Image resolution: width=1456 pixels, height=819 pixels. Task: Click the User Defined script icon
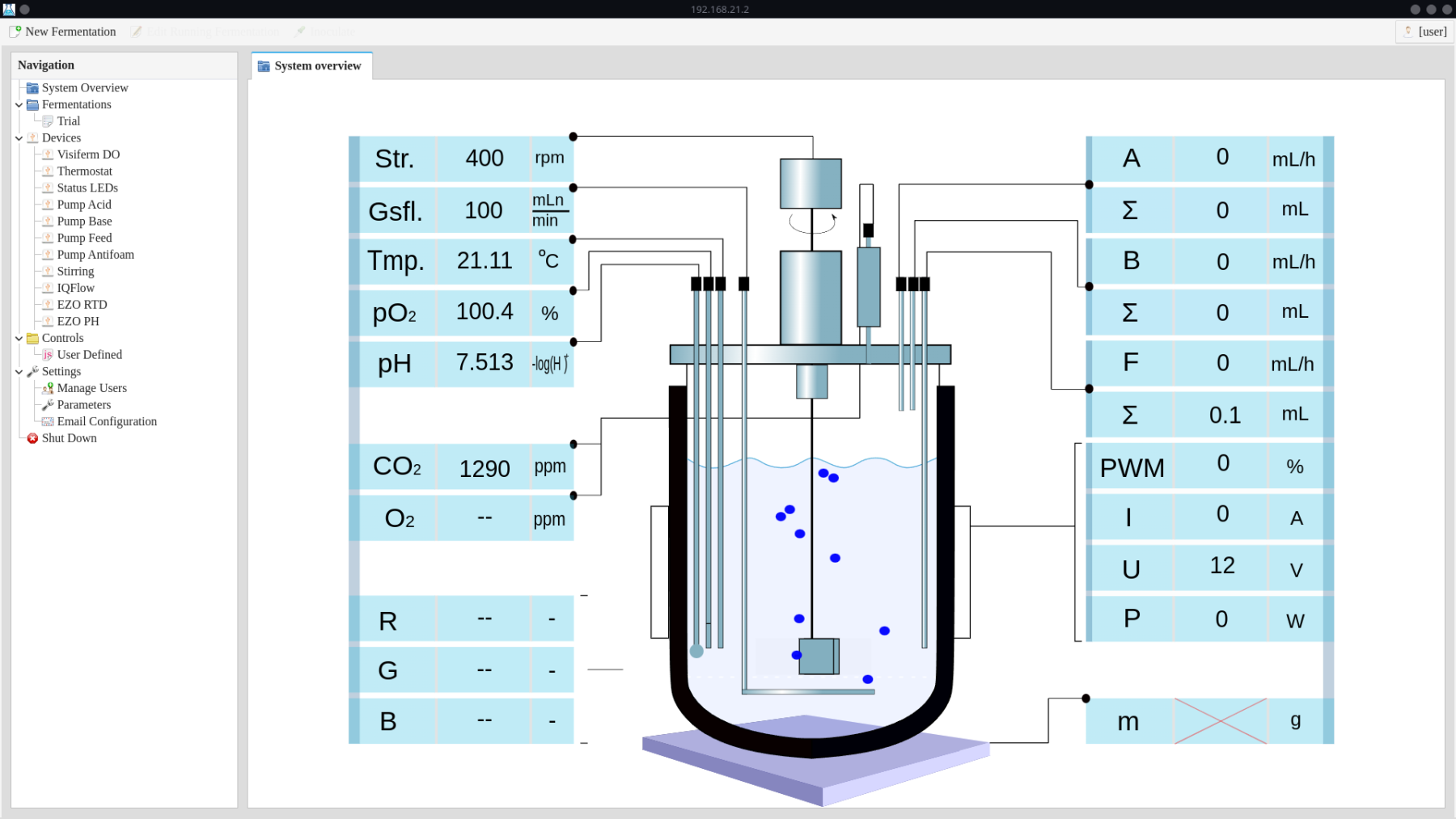point(48,355)
